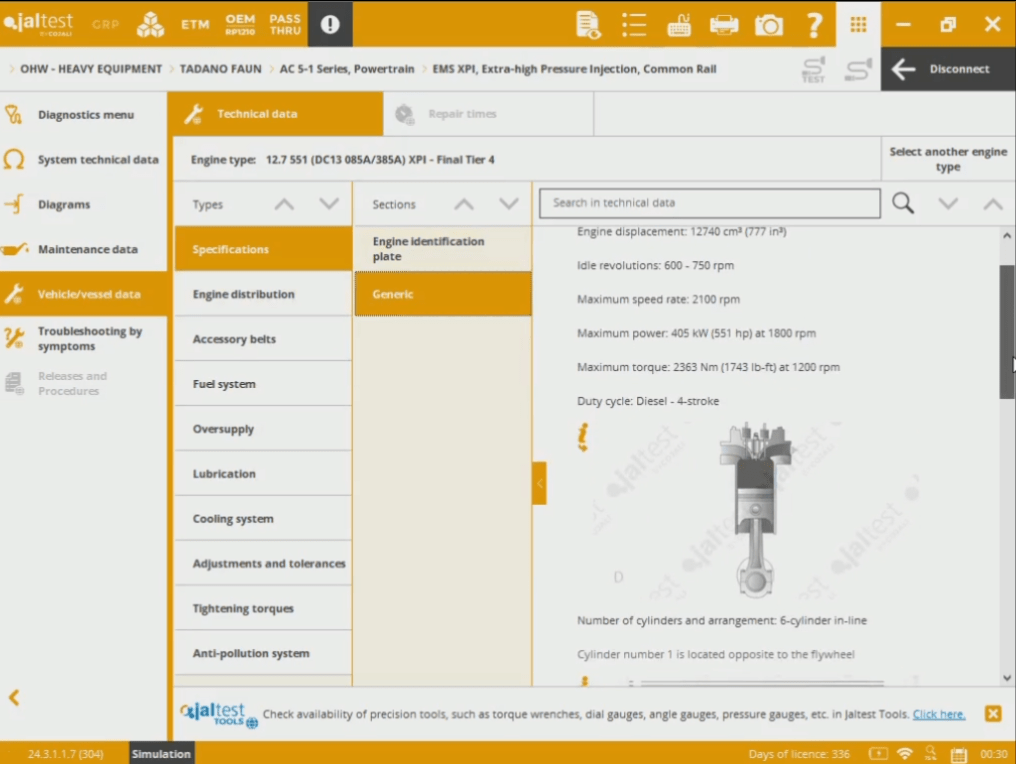Move Types list down with arrow
Screen dimensions: 1016x764
click(329, 204)
